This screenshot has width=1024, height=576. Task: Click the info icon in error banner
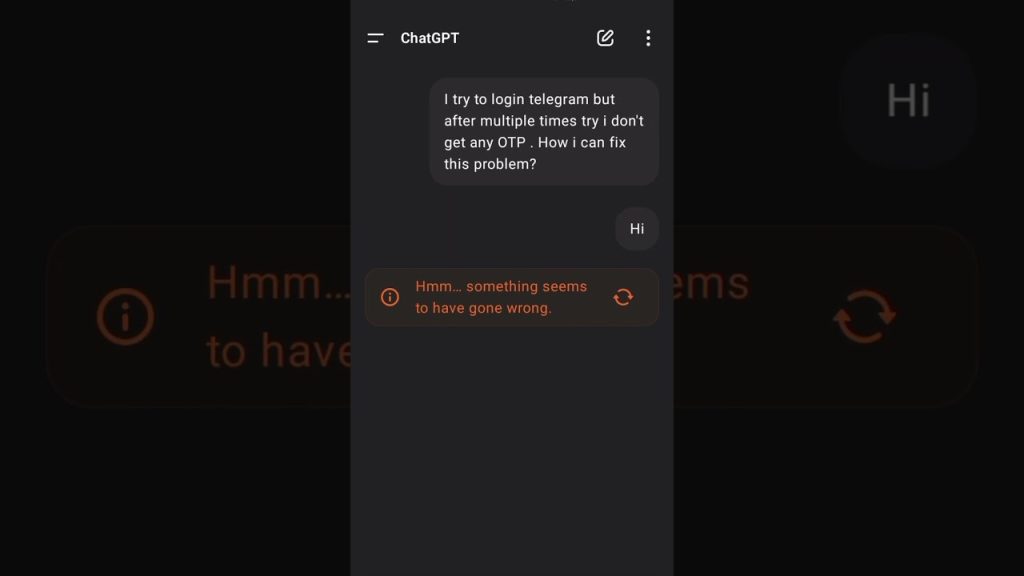pyautogui.click(x=390, y=297)
